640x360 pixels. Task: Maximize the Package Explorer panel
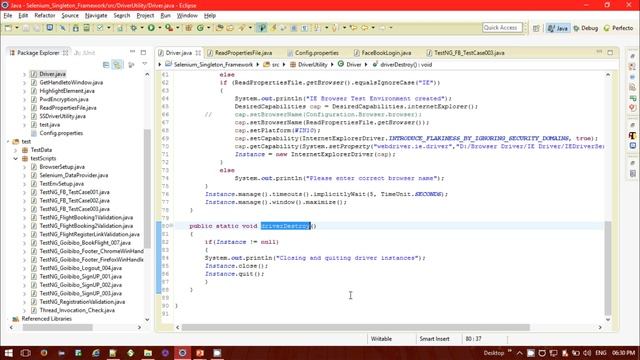143,52
